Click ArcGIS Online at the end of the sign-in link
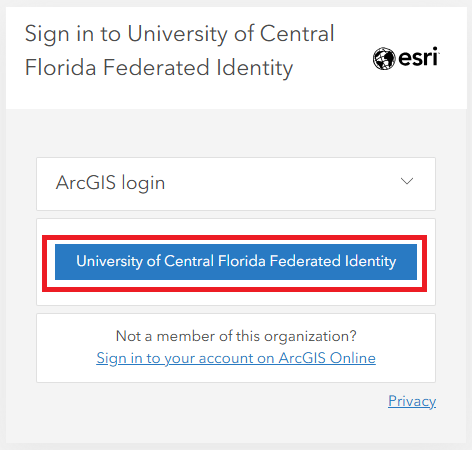The image size is (472, 450). (x=327, y=358)
